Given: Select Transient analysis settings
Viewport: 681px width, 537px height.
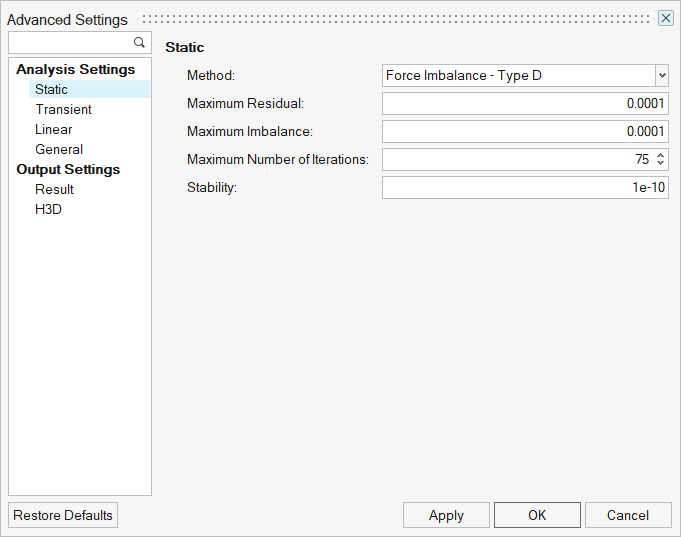Looking at the screenshot, I should [63, 109].
